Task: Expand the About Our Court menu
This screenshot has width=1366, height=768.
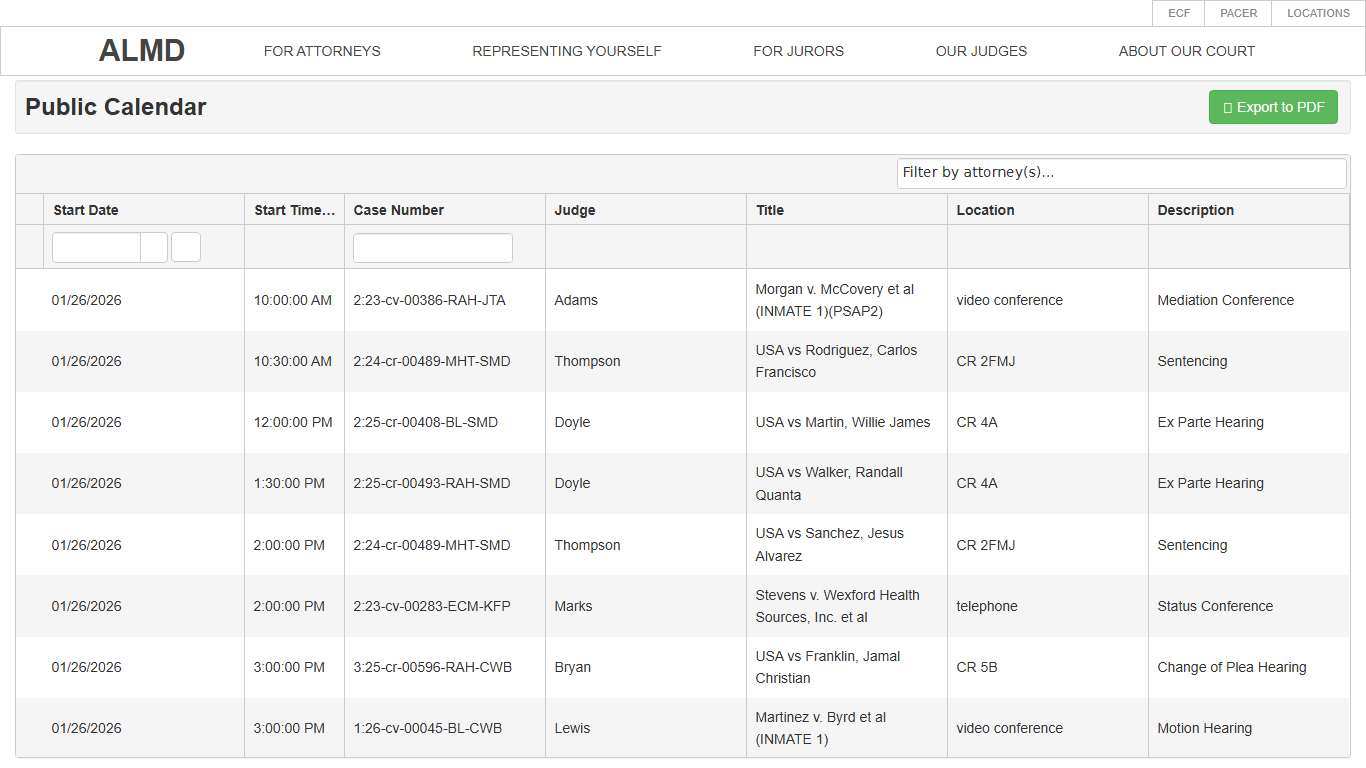Action: pyautogui.click(x=1186, y=51)
